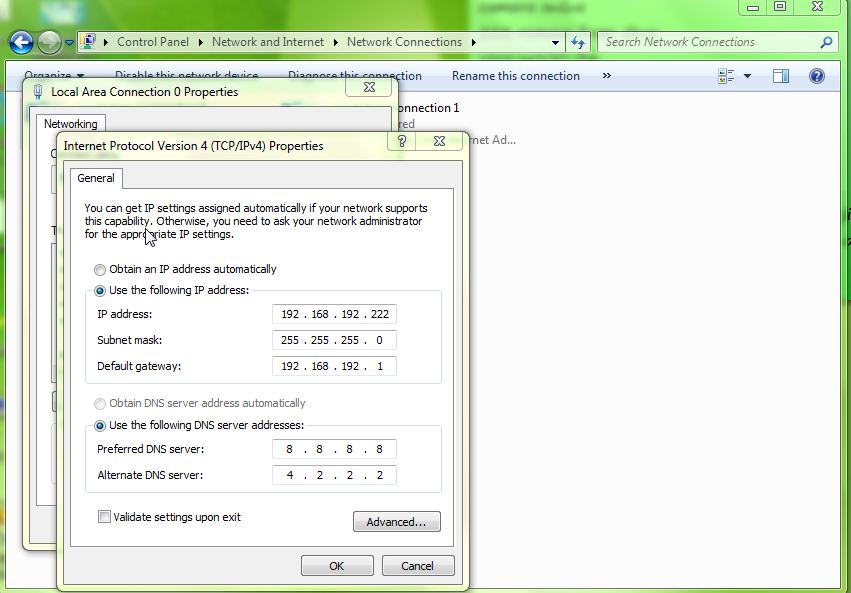Expand the address bar dropdown arrow
The width and height of the screenshot is (851, 593).
(x=554, y=42)
